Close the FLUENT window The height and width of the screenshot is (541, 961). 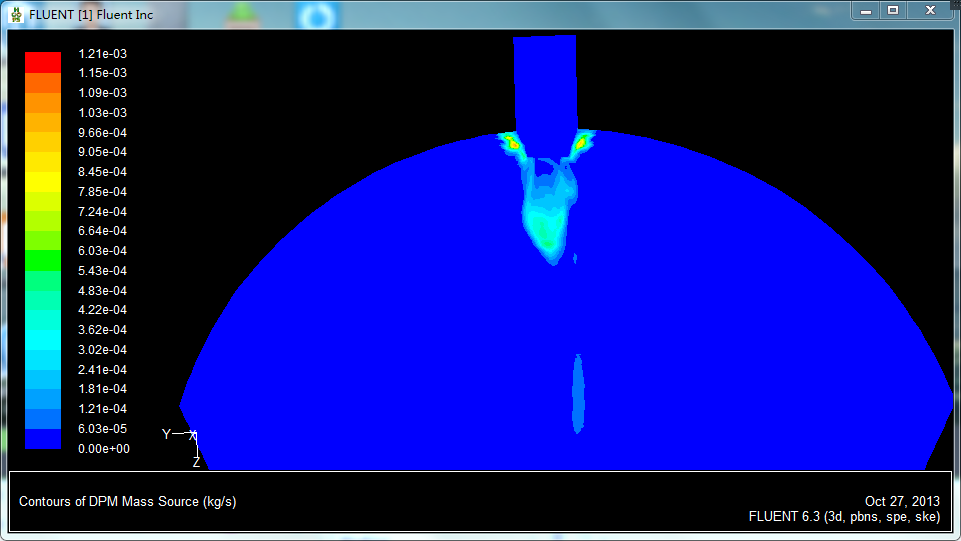(x=929, y=10)
